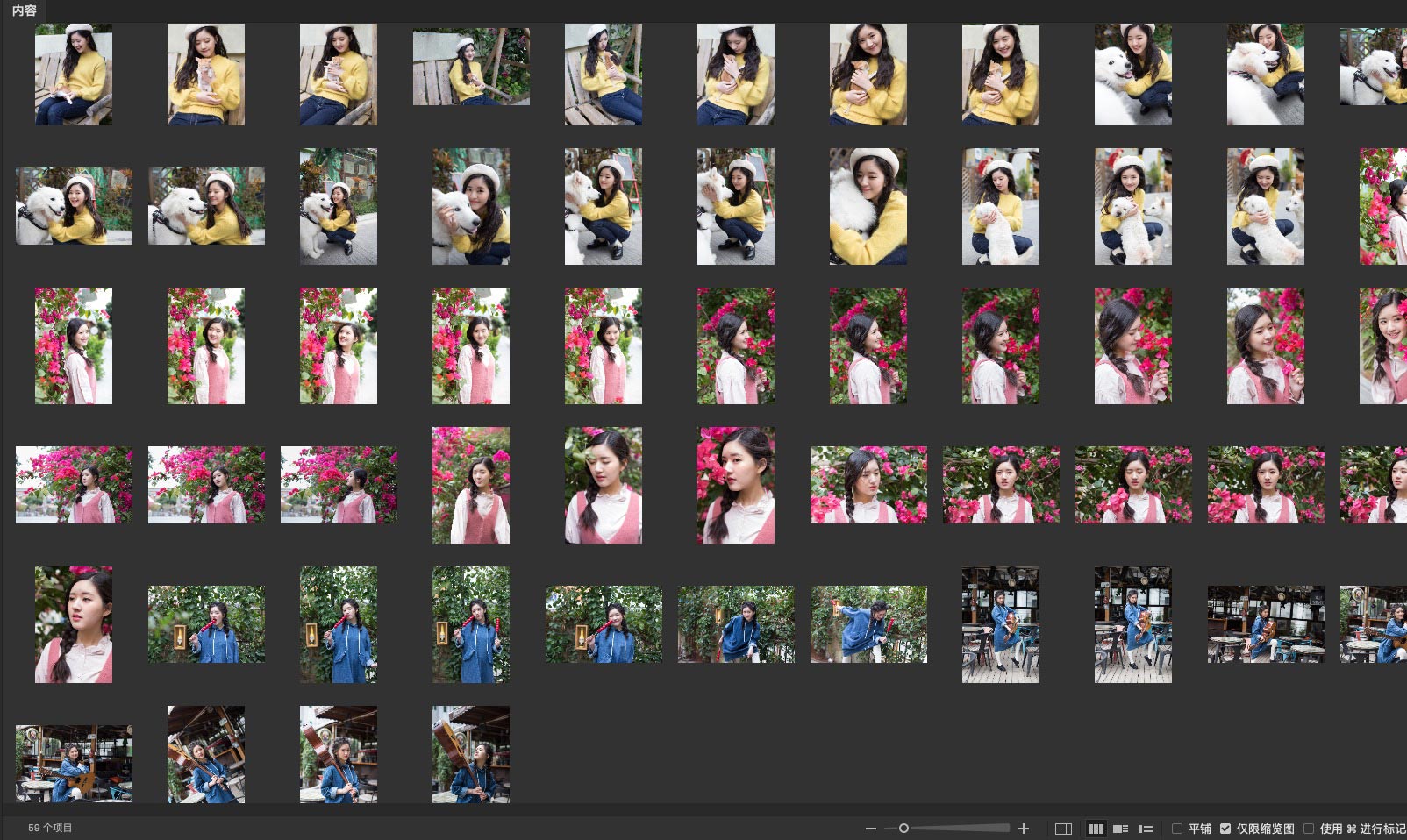Select the close-up photo hugging white dog
1407x840 pixels.
click(x=868, y=207)
